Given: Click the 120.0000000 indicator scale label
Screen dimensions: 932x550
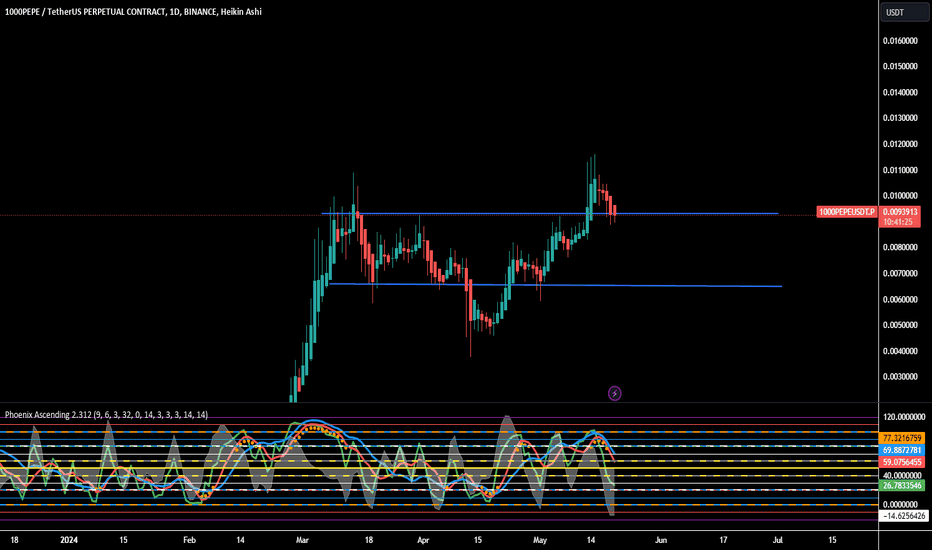Looking at the screenshot, I should pos(903,417).
